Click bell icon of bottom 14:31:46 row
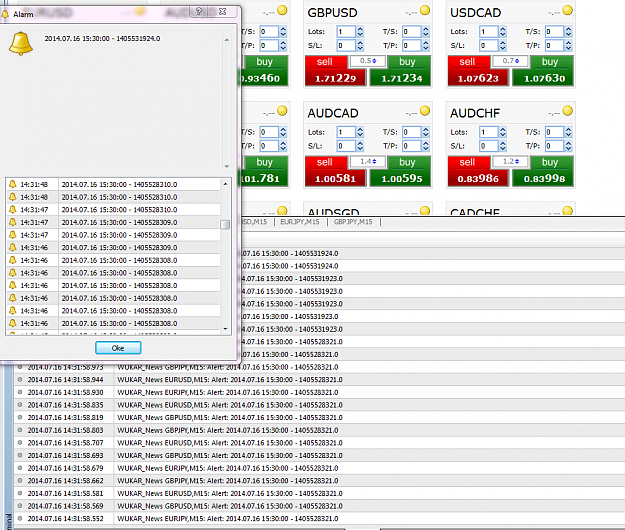Image resolution: width=625 pixels, height=530 pixels. [13, 323]
